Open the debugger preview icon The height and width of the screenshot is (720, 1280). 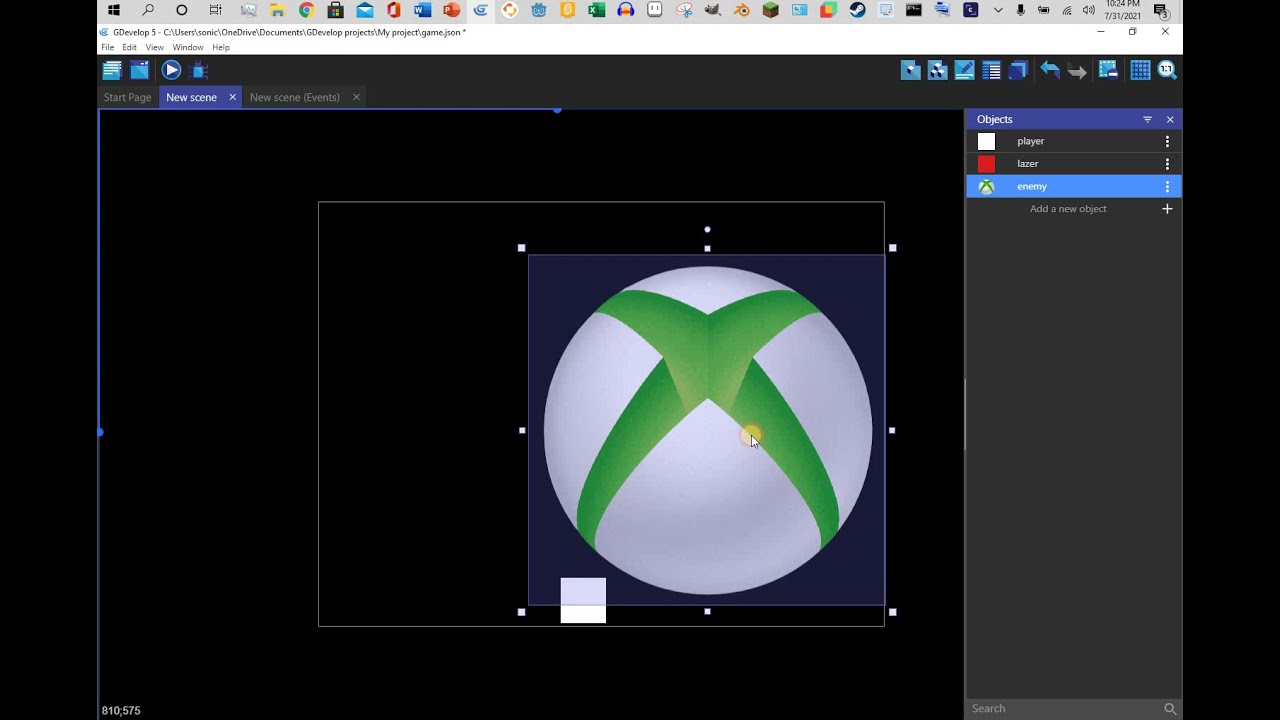pos(199,70)
